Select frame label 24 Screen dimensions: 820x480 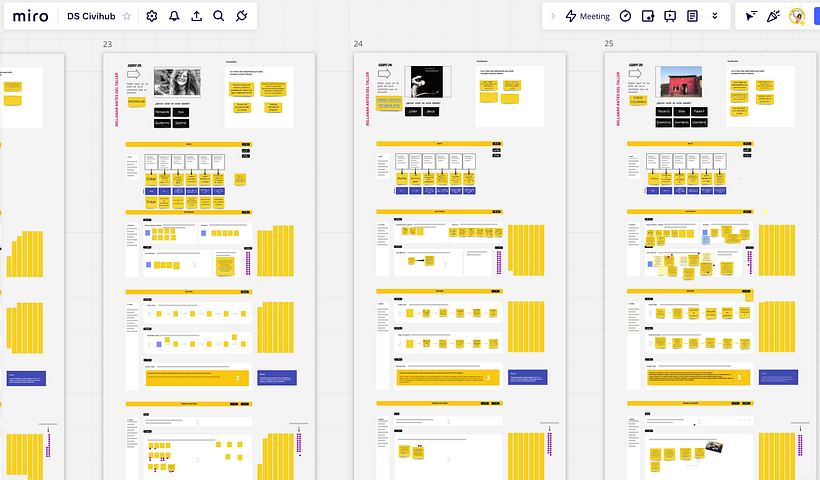(x=358, y=44)
